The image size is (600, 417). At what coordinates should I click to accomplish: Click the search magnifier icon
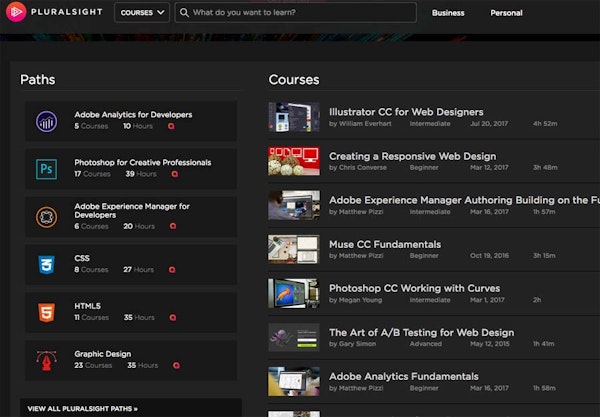tap(184, 13)
